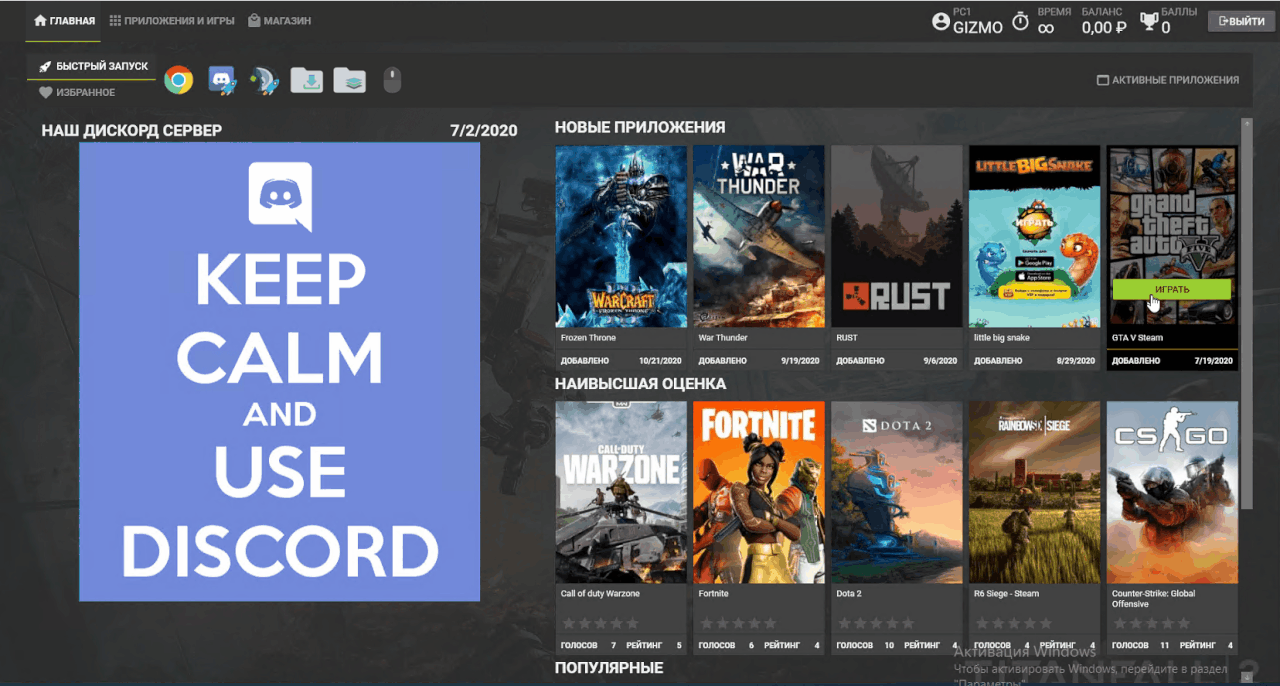
Task: Select the Быстрый запуск tab
Action: [93, 66]
